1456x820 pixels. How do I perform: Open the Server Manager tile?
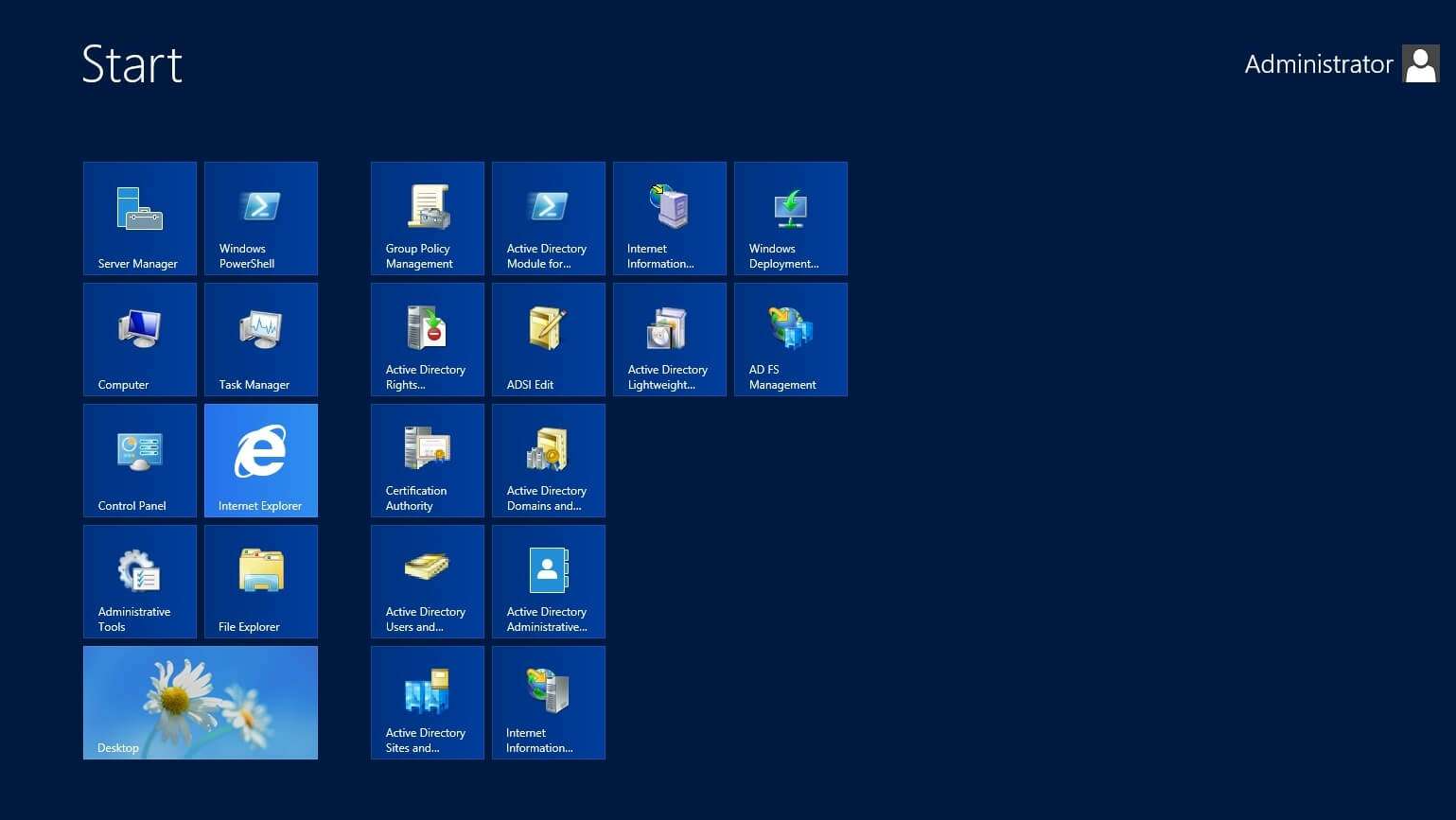(x=140, y=218)
